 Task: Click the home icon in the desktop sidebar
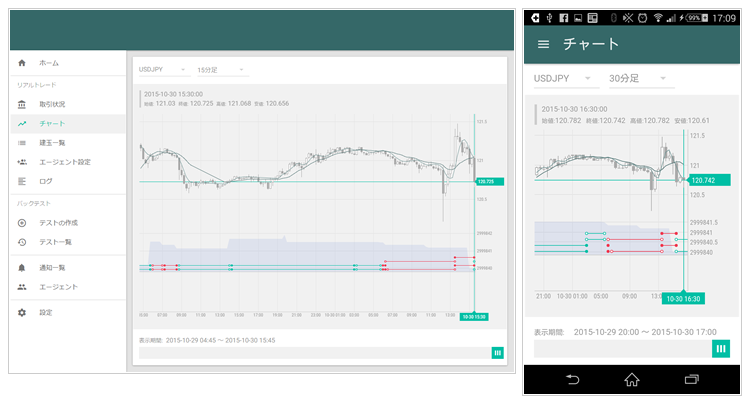(x=22, y=63)
